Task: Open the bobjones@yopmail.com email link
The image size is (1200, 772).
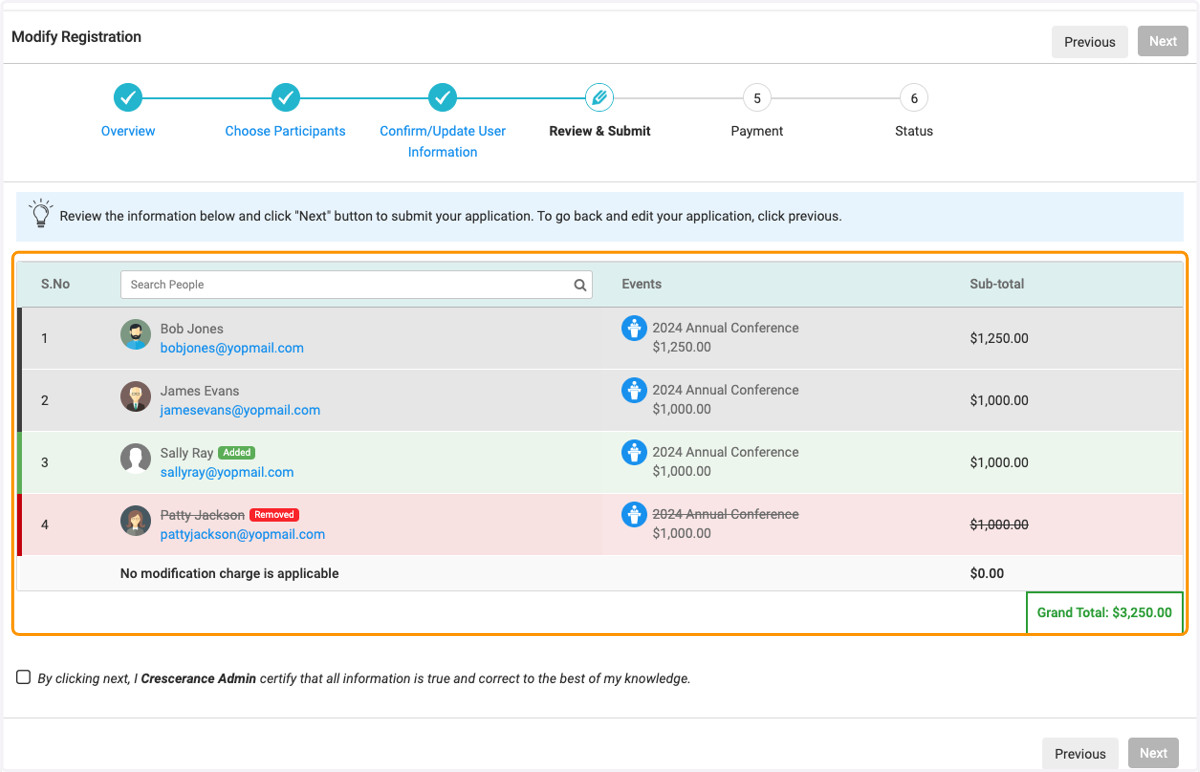Action: point(232,348)
